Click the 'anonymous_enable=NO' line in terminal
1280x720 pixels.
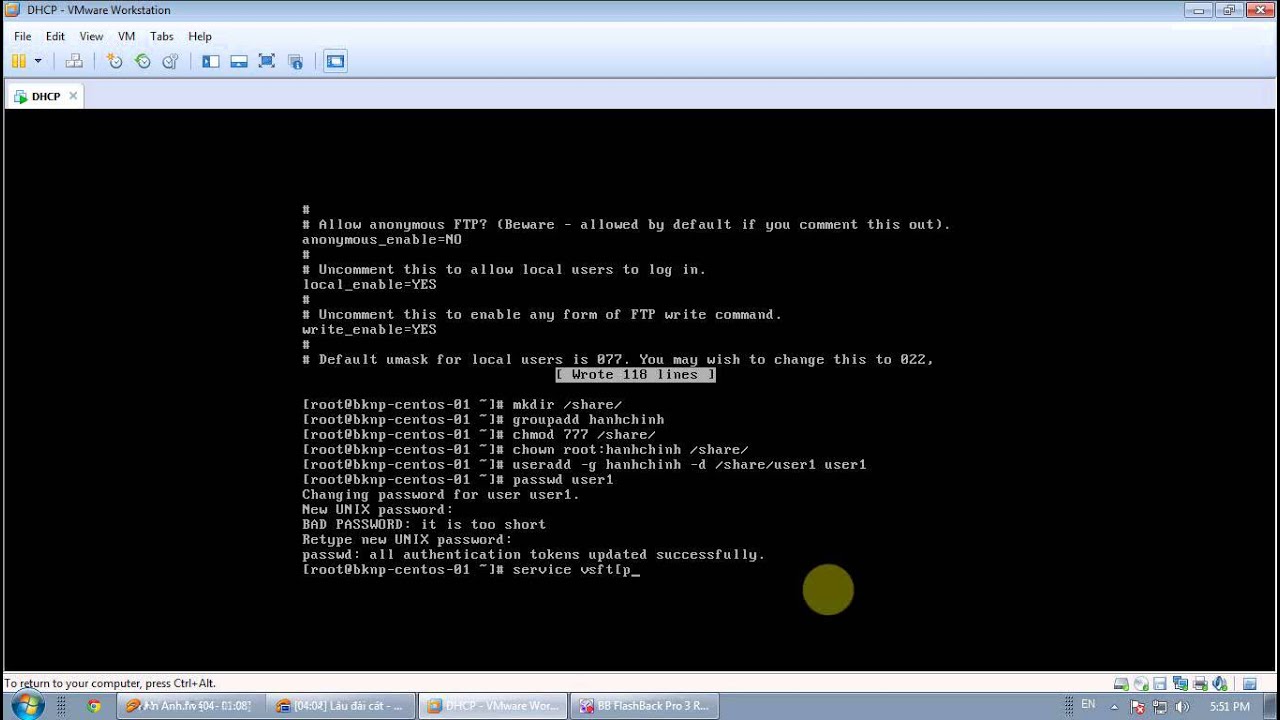[x=382, y=240]
